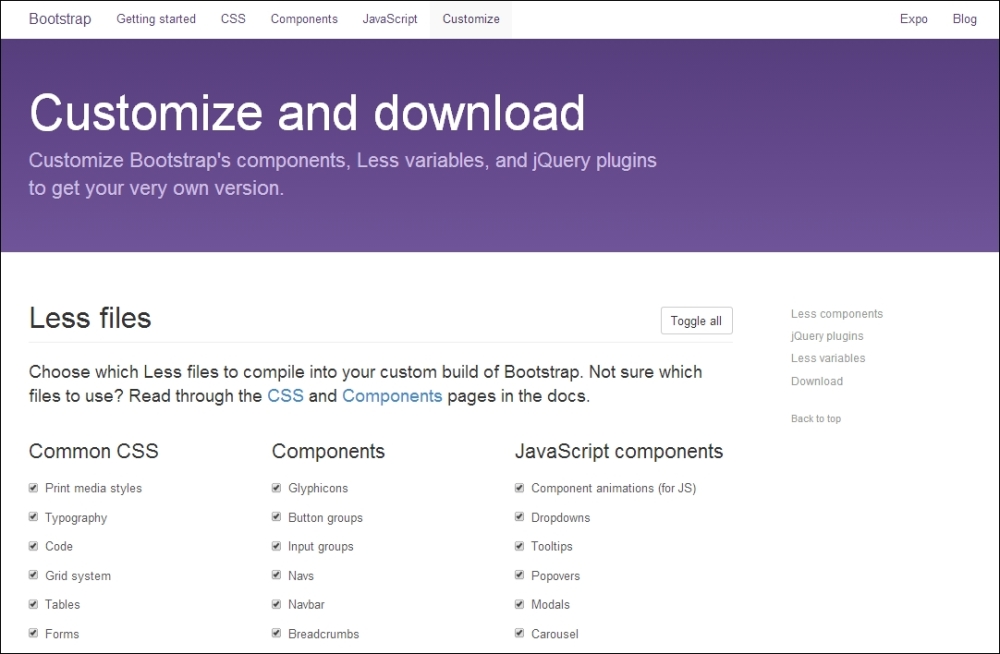
Task: Follow the CSS link in the paragraph
Action: coord(285,396)
